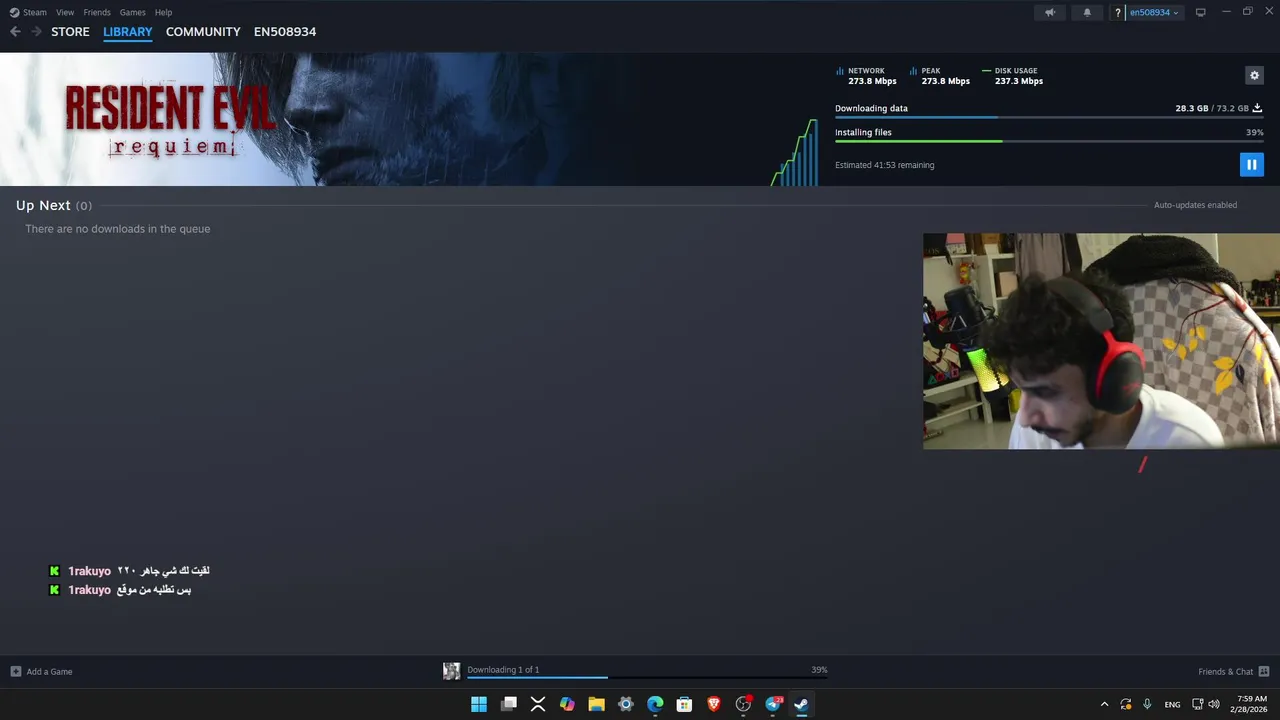Click the microphone tray icon
The image size is (1280, 720).
click(1147, 704)
